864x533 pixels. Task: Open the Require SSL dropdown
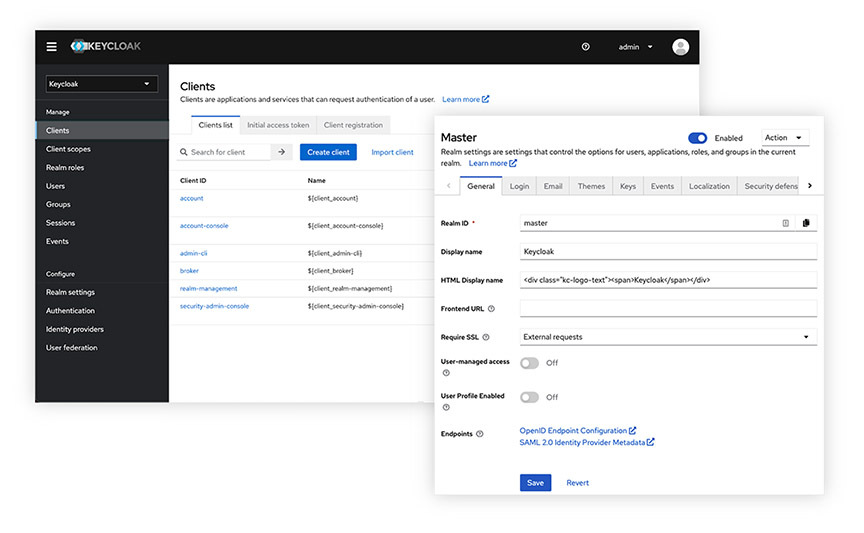coord(668,337)
